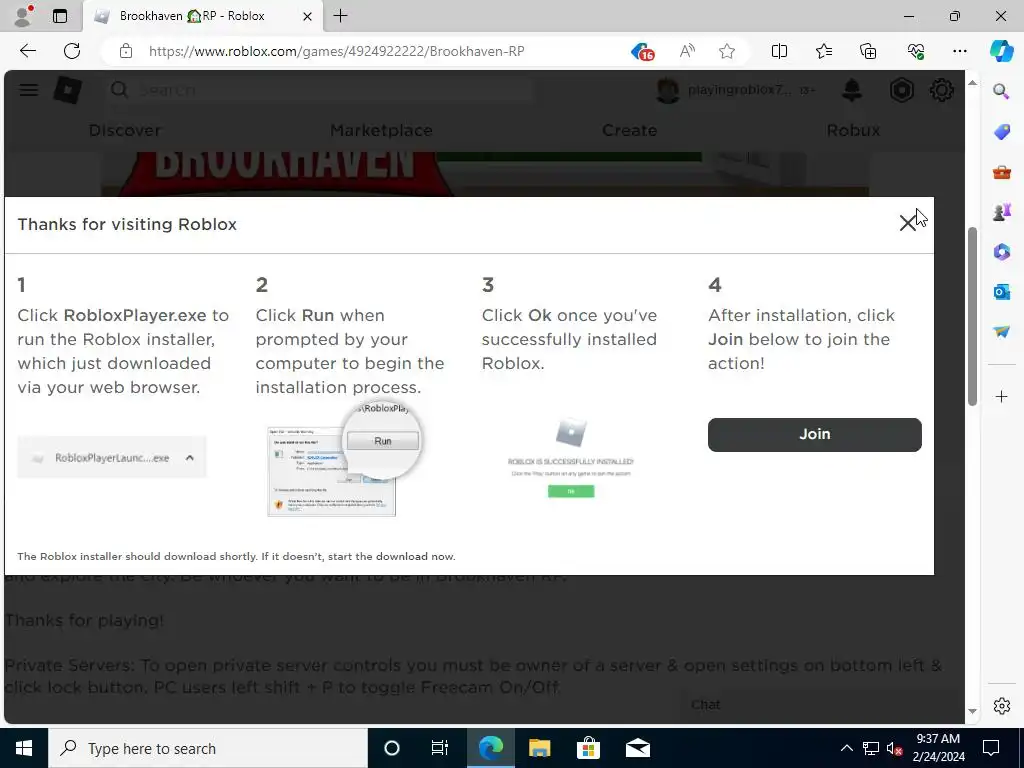Toggle split screen view
The image size is (1024, 768).
pyautogui.click(x=779, y=51)
